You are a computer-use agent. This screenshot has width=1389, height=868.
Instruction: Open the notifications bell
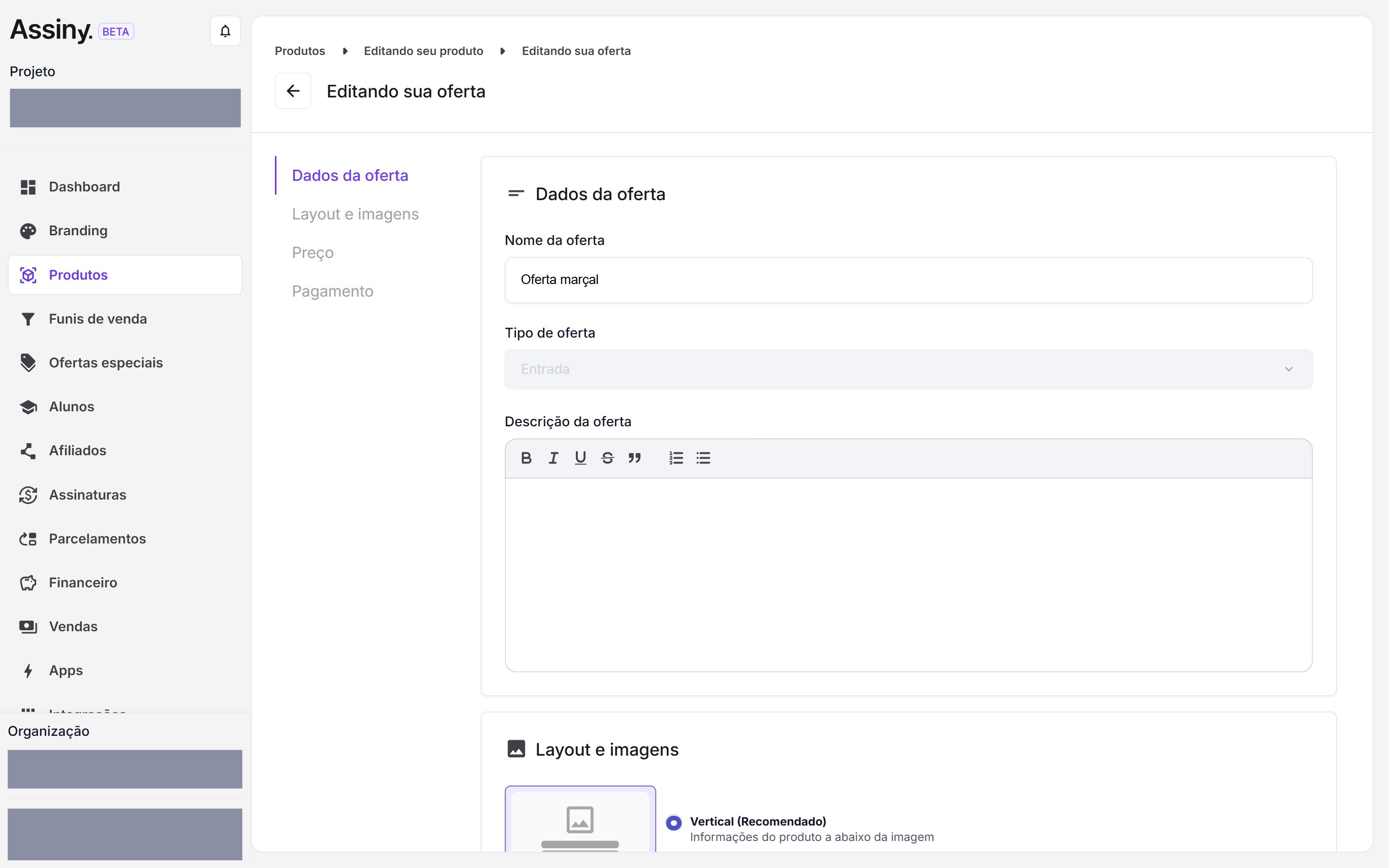pos(225,31)
